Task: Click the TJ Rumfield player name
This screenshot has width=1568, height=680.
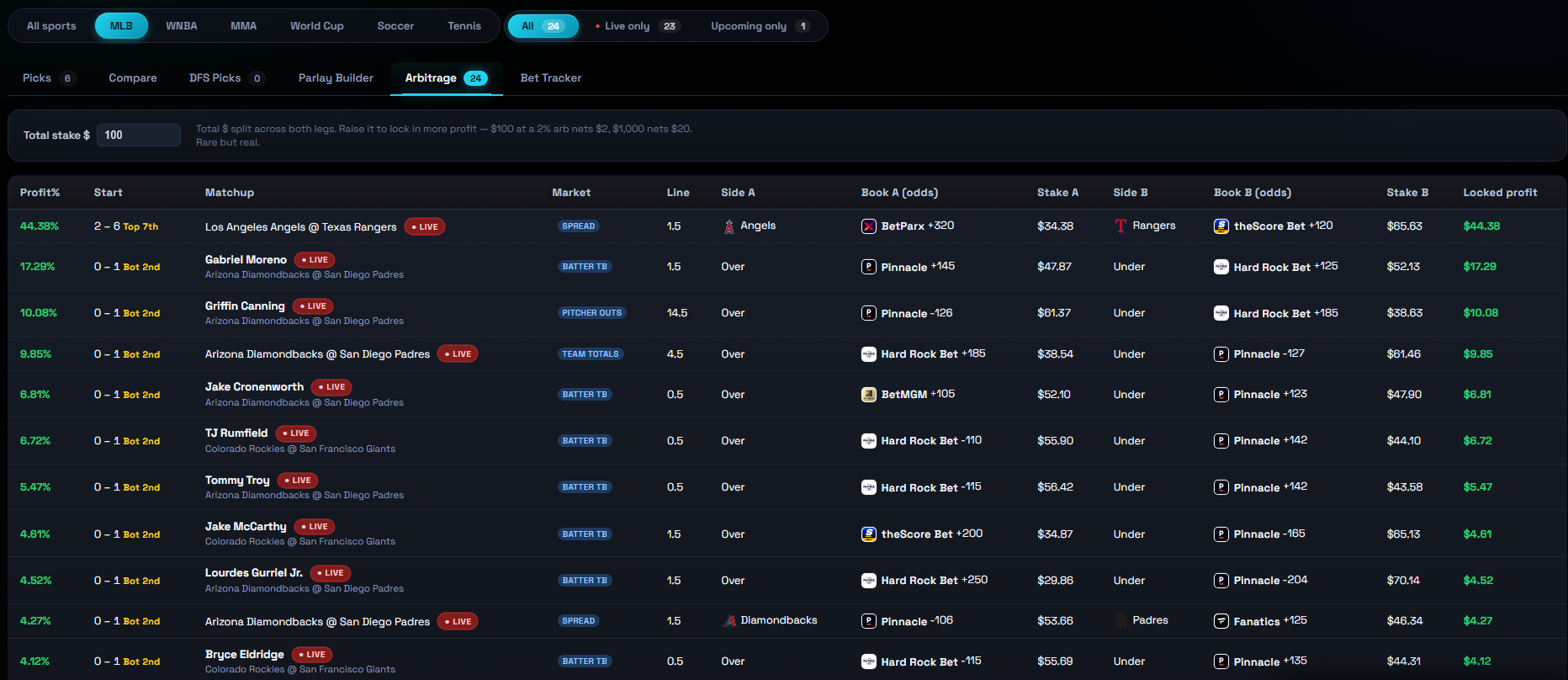Action: [x=236, y=433]
